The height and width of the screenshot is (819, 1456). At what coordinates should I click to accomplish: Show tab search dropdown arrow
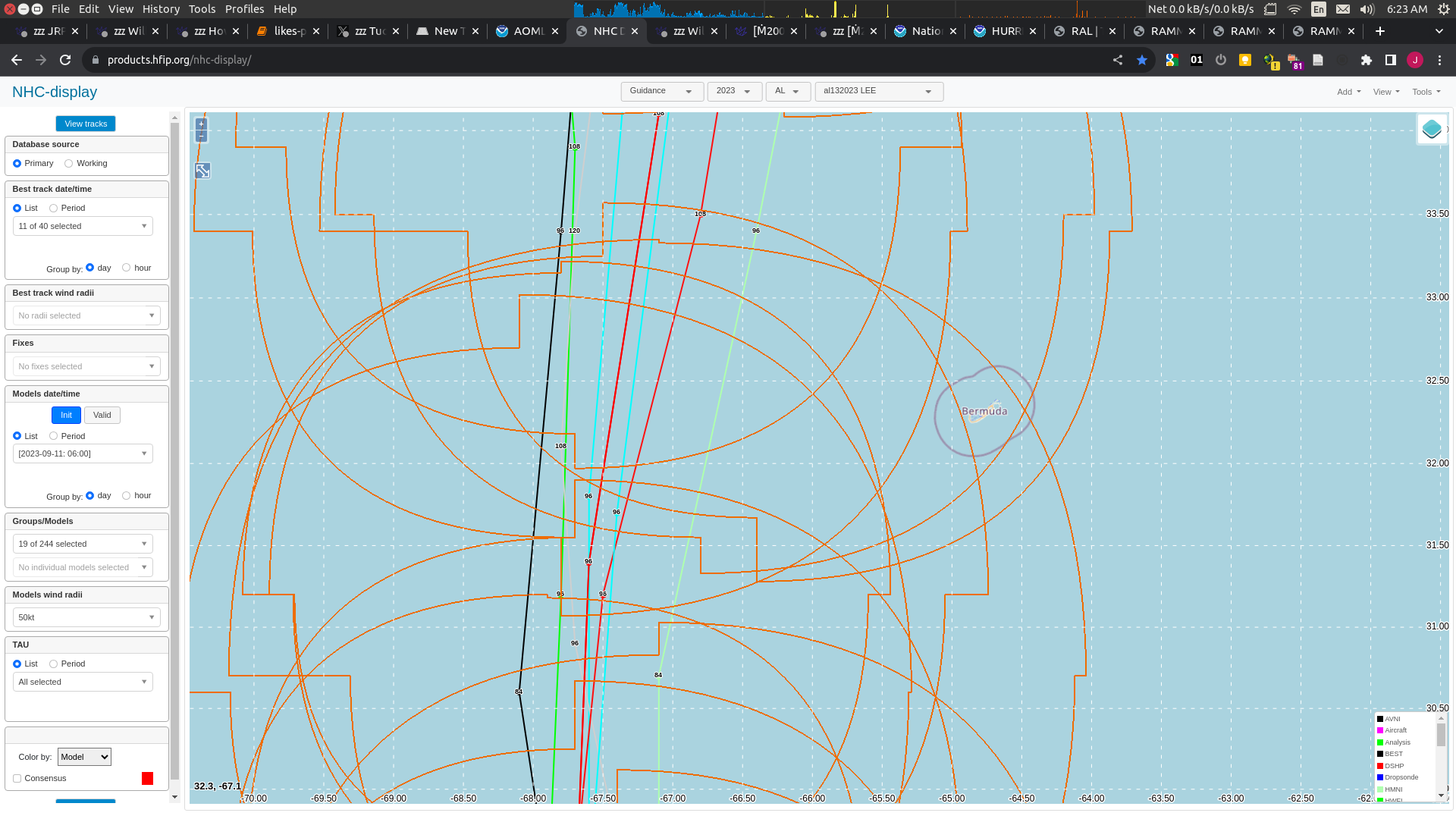pos(1439,31)
